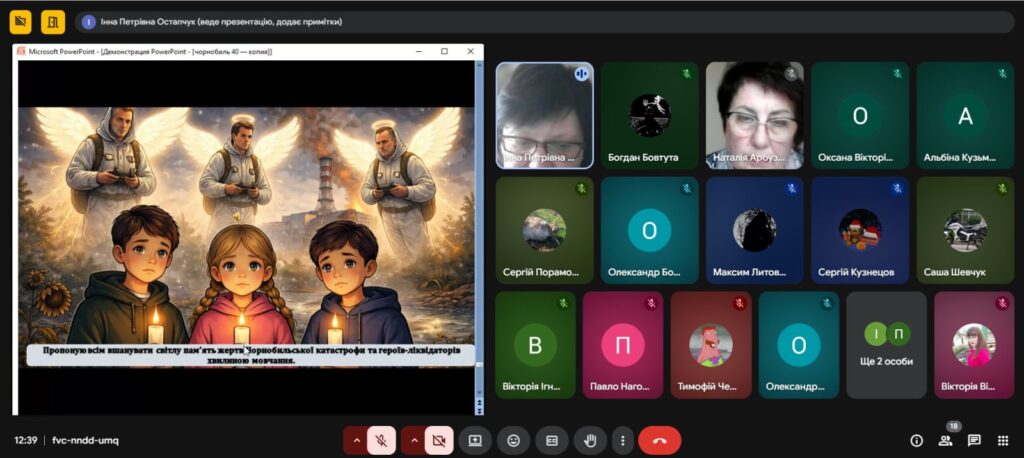The height and width of the screenshot is (458, 1024).
Task: Expand audio settings arrow beside microphone
Action: [x=355, y=440]
